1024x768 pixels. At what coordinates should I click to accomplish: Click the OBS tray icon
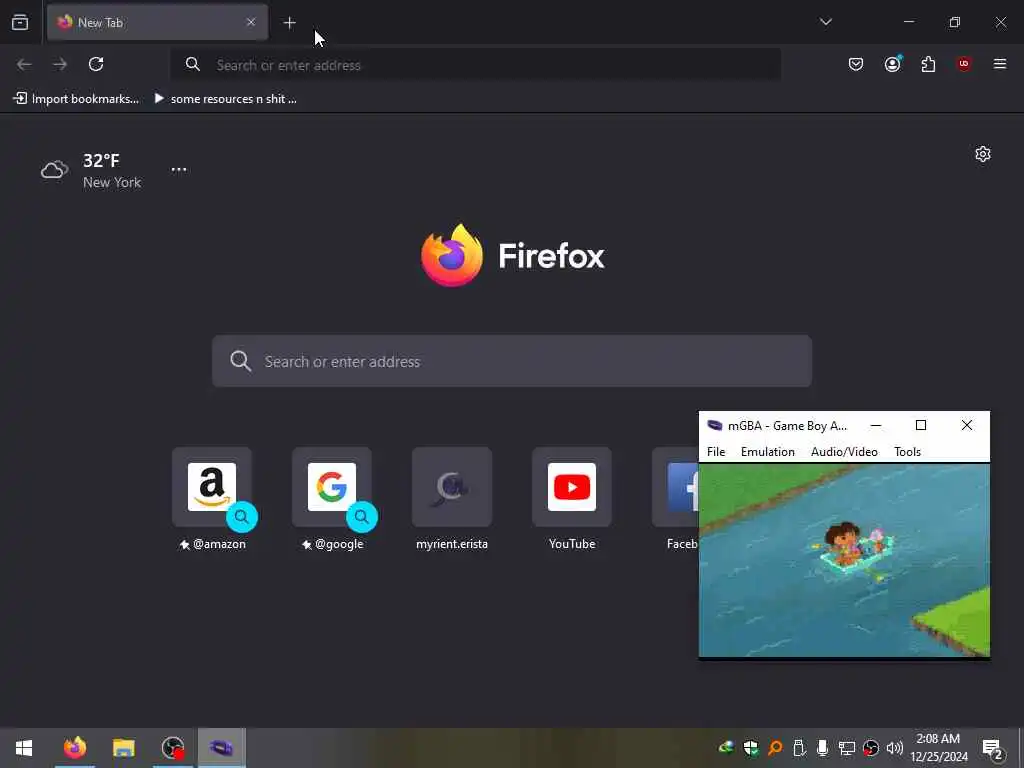871,748
